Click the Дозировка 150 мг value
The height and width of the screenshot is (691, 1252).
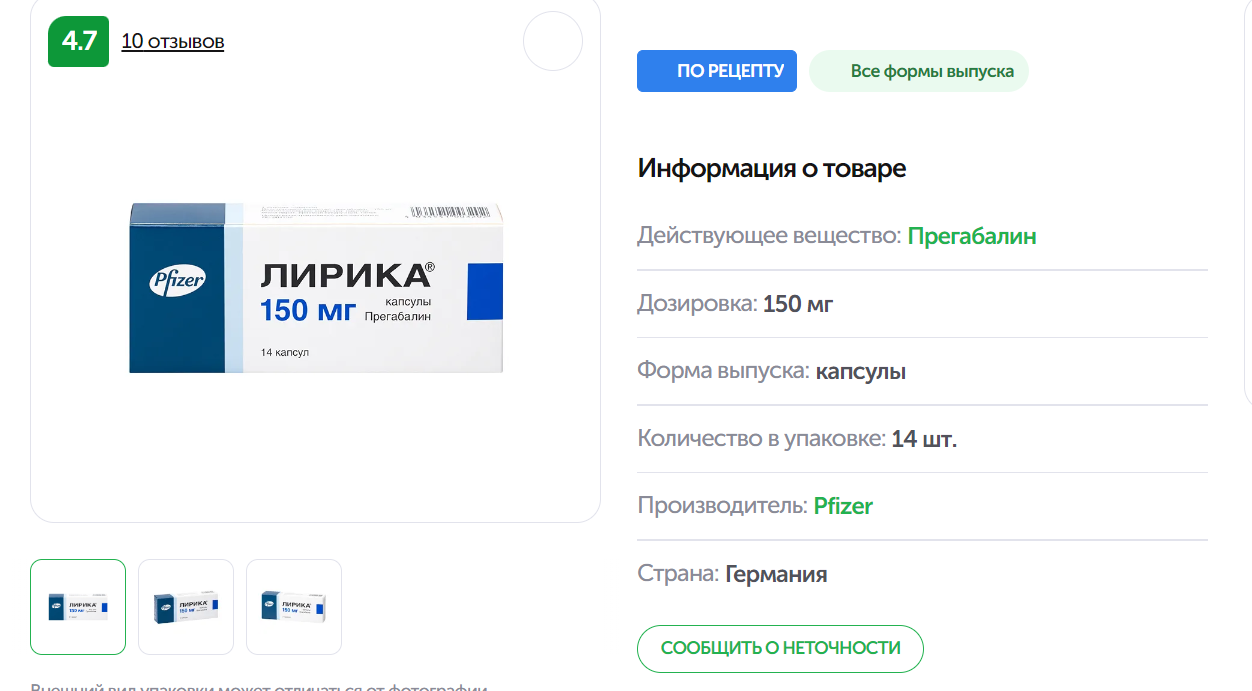[797, 304]
